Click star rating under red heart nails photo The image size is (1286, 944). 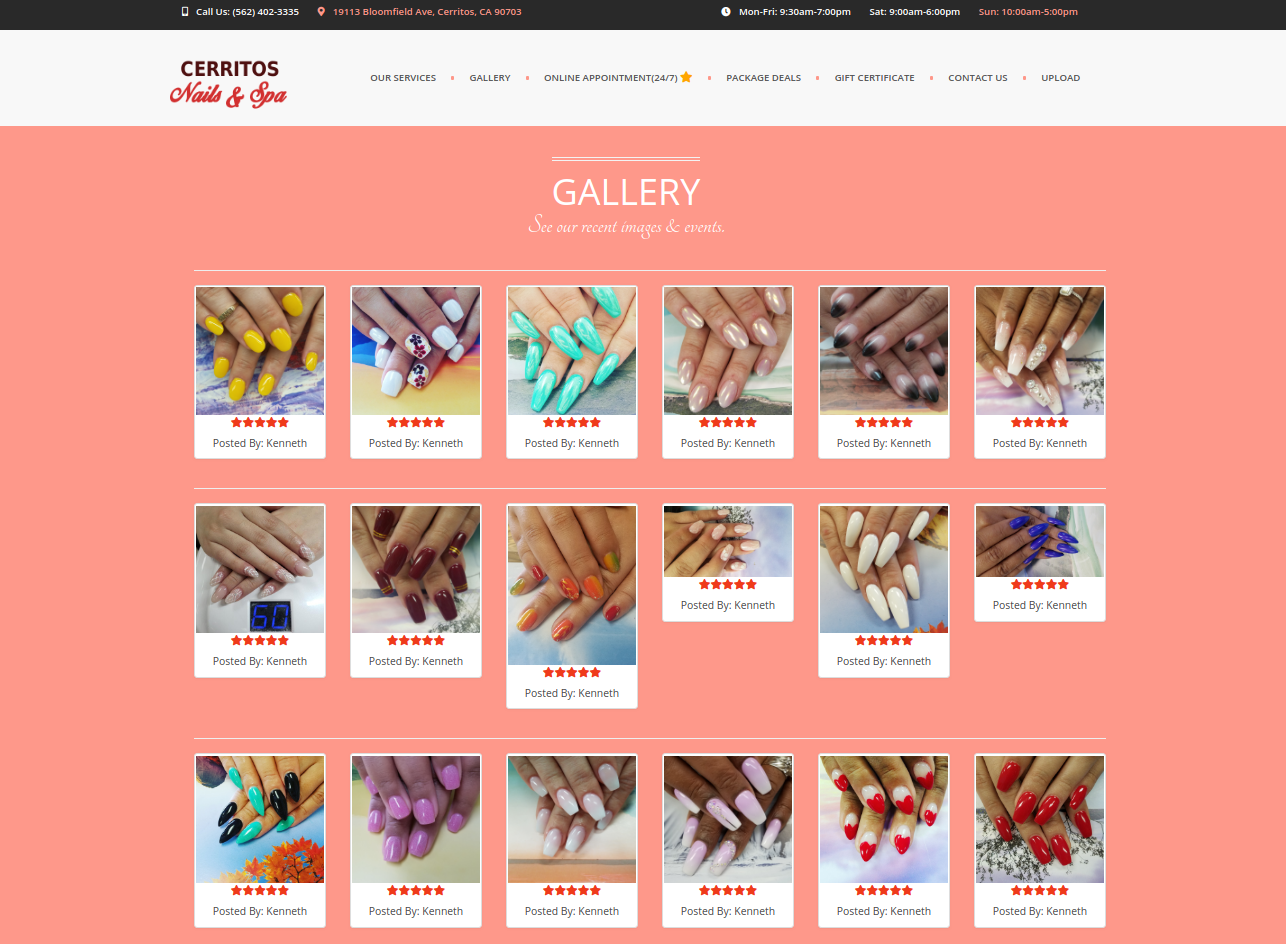(884, 891)
